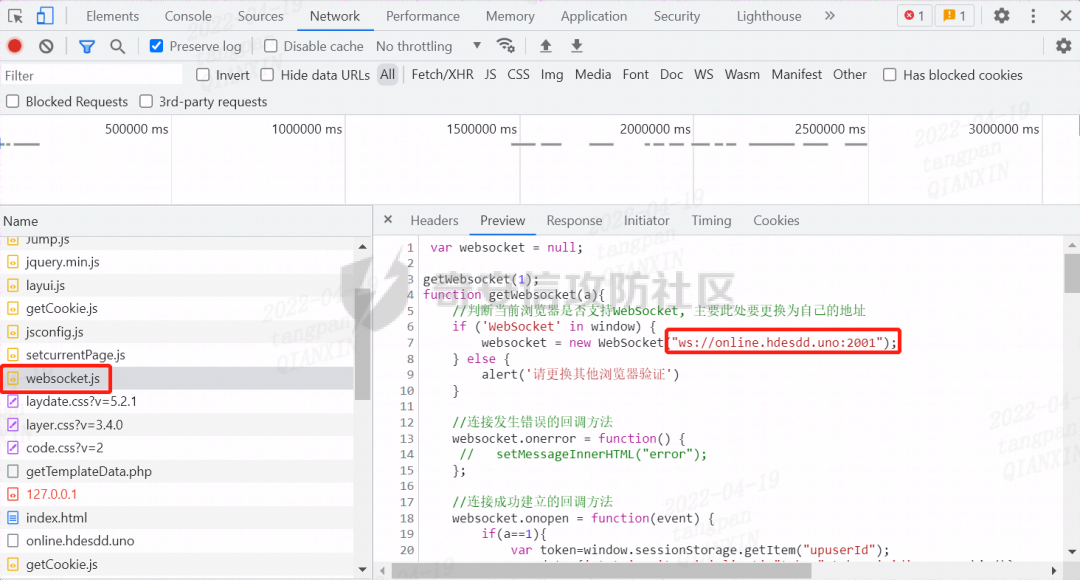Open the Security tab
Image resolution: width=1080 pixels, height=580 pixels.
676,16
